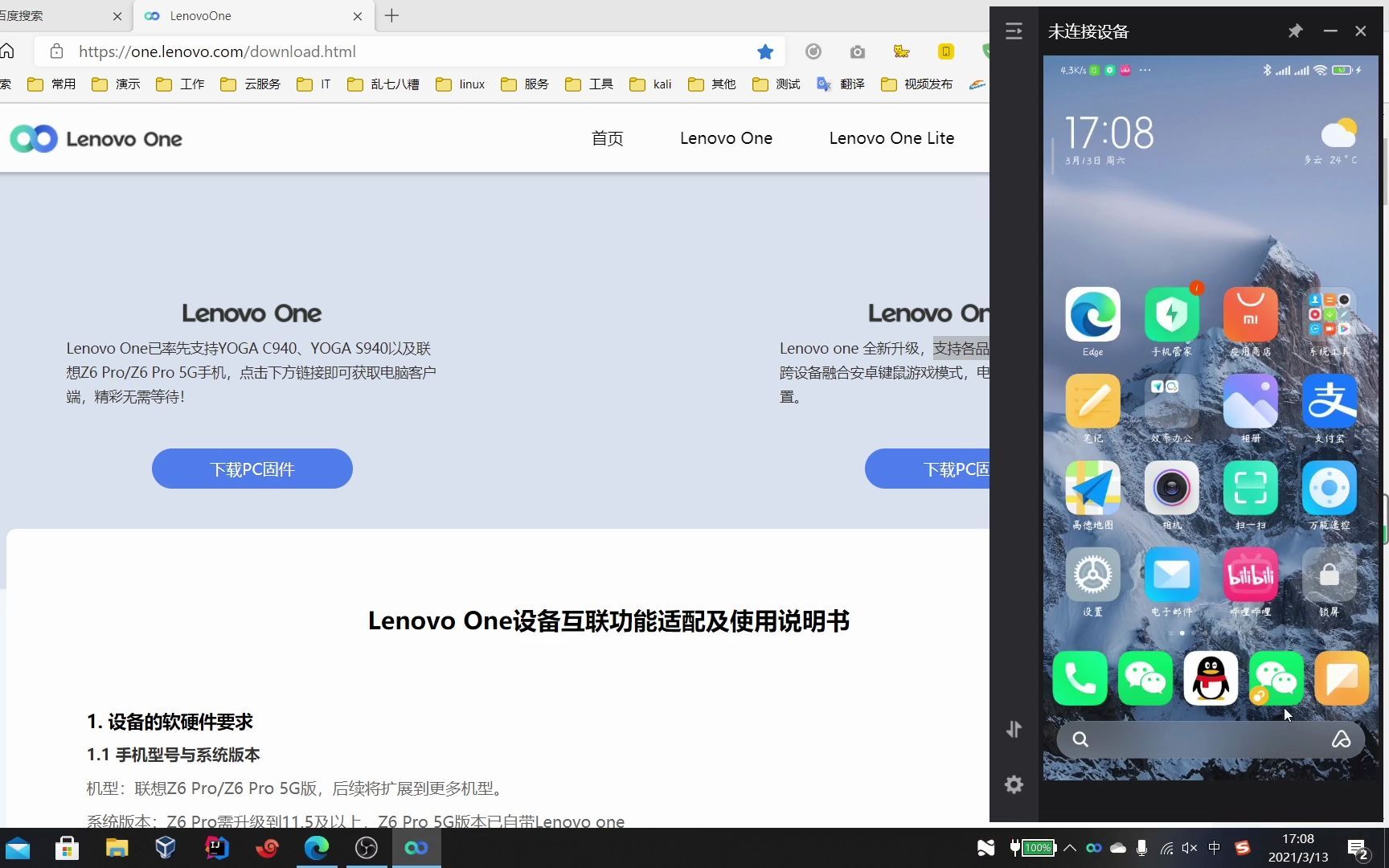This screenshot has height=868, width=1389.
Task: Open the bilibili app
Action: pyautogui.click(x=1250, y=575)
